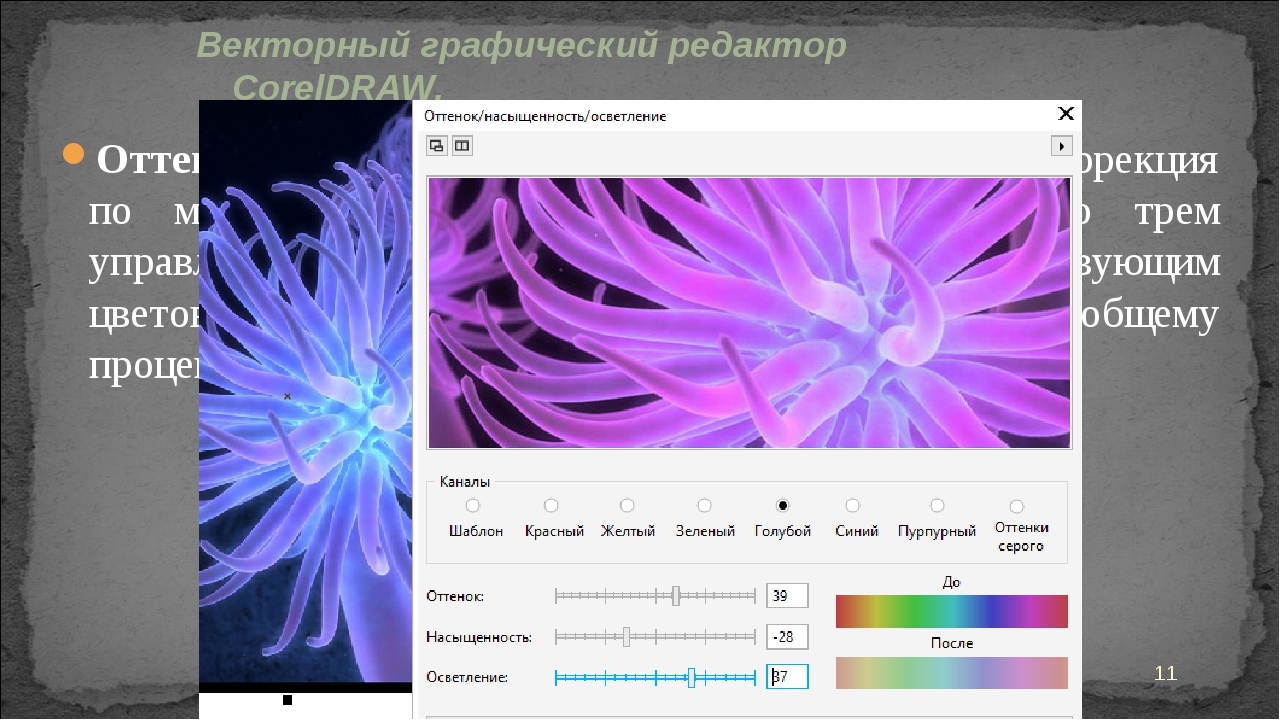Select the Шаблон channel radio button
The width and height of the screenshot is (1280, 720).
(473, 506)
